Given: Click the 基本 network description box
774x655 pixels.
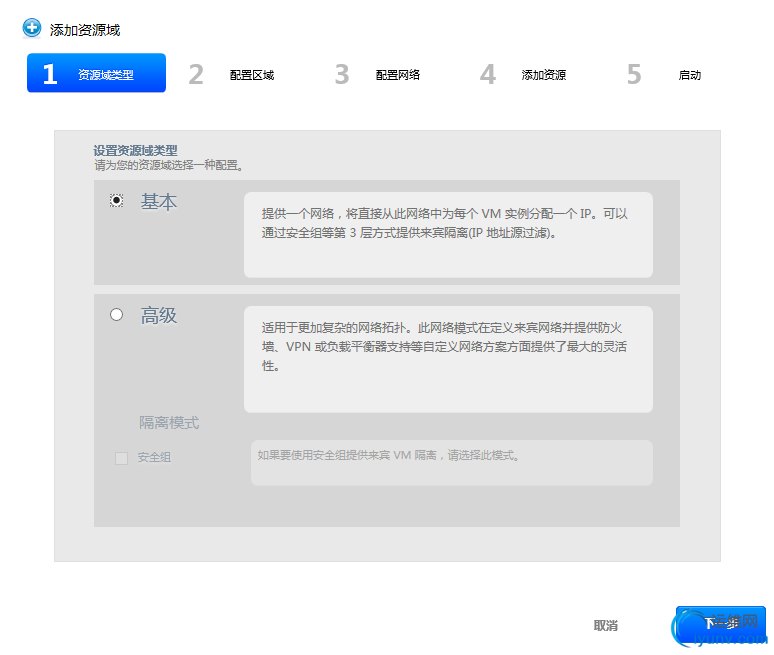Looking at the screenshot, I should (448, 234).
